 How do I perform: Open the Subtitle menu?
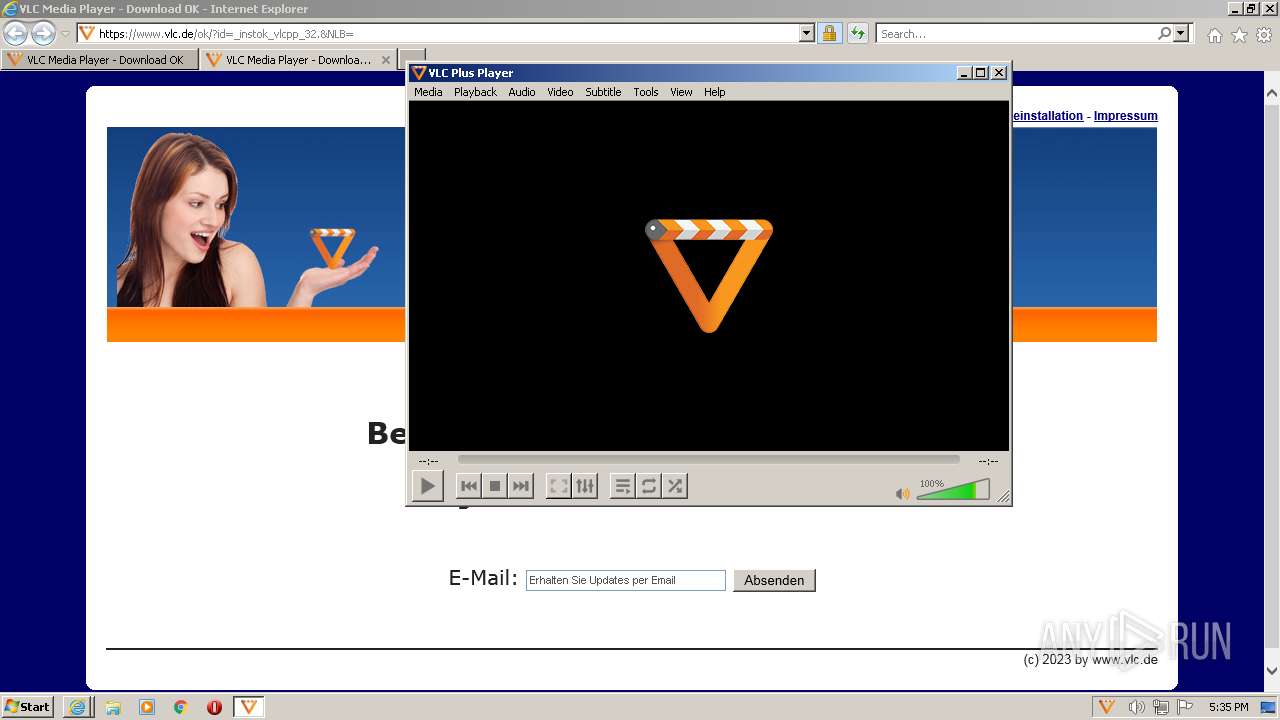point(603,92)
